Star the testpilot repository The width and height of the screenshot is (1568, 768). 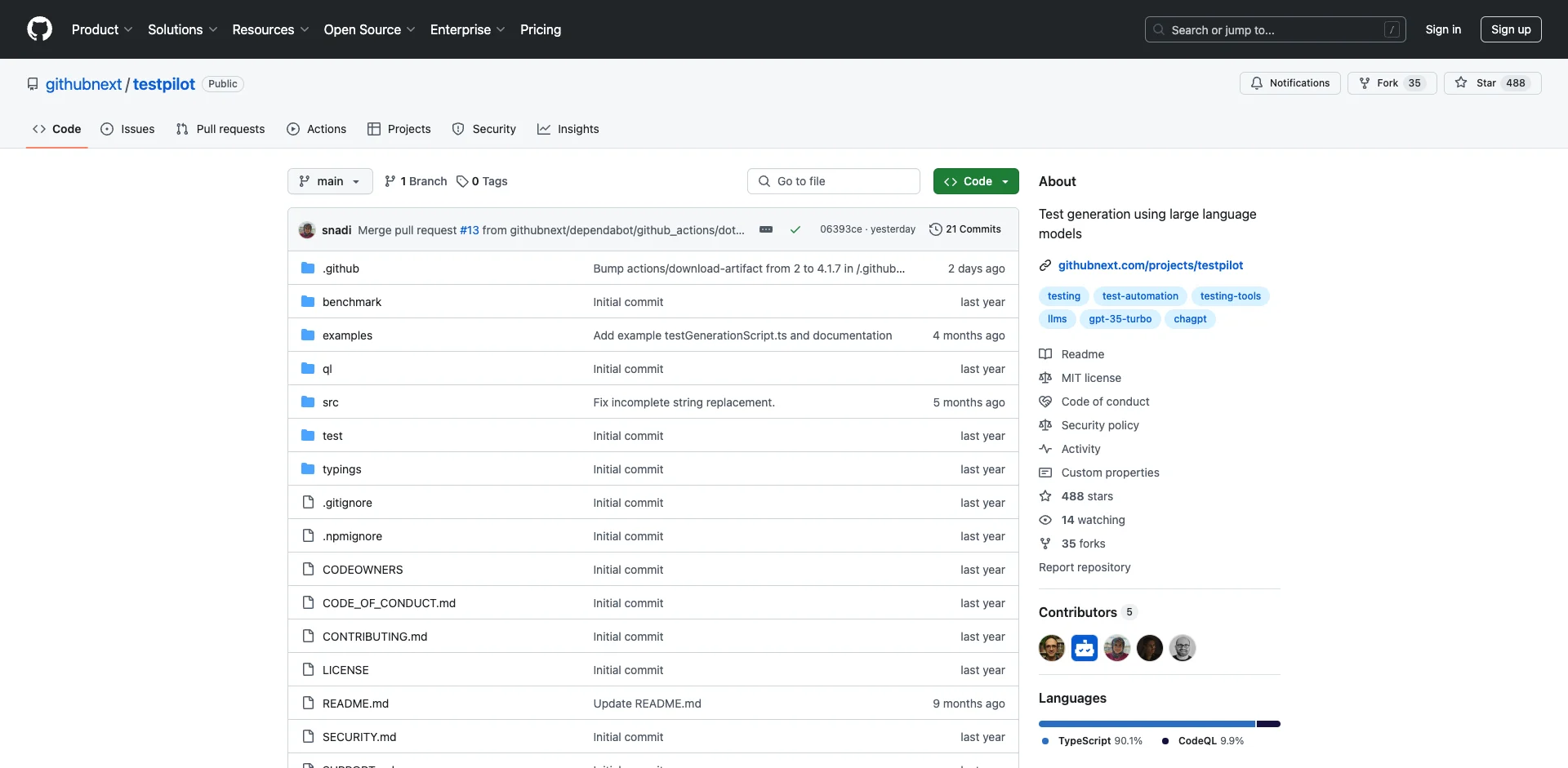click(1492, 83)
